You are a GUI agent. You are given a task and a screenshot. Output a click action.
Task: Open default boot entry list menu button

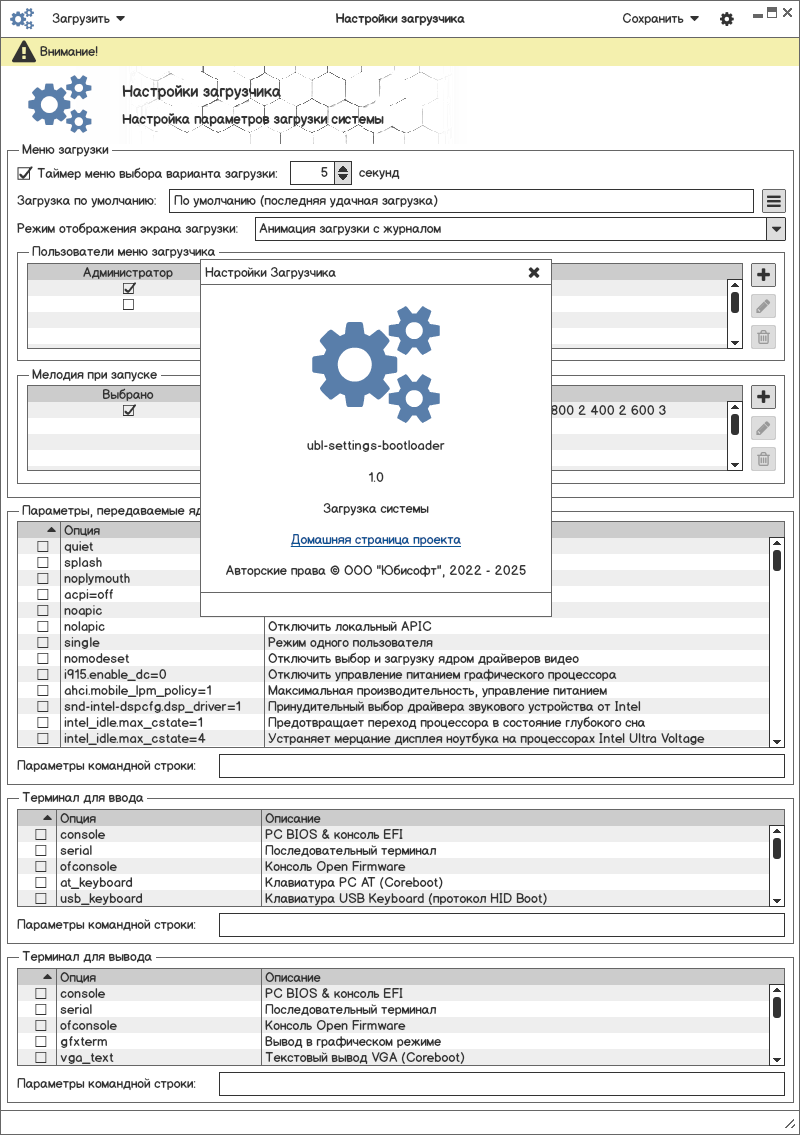coord(773,201)
